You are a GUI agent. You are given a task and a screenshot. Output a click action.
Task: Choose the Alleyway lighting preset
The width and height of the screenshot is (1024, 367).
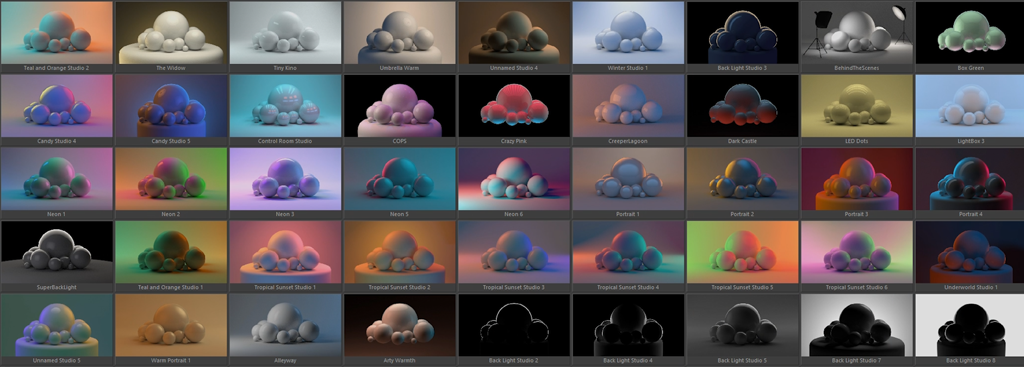pos(285,325)
